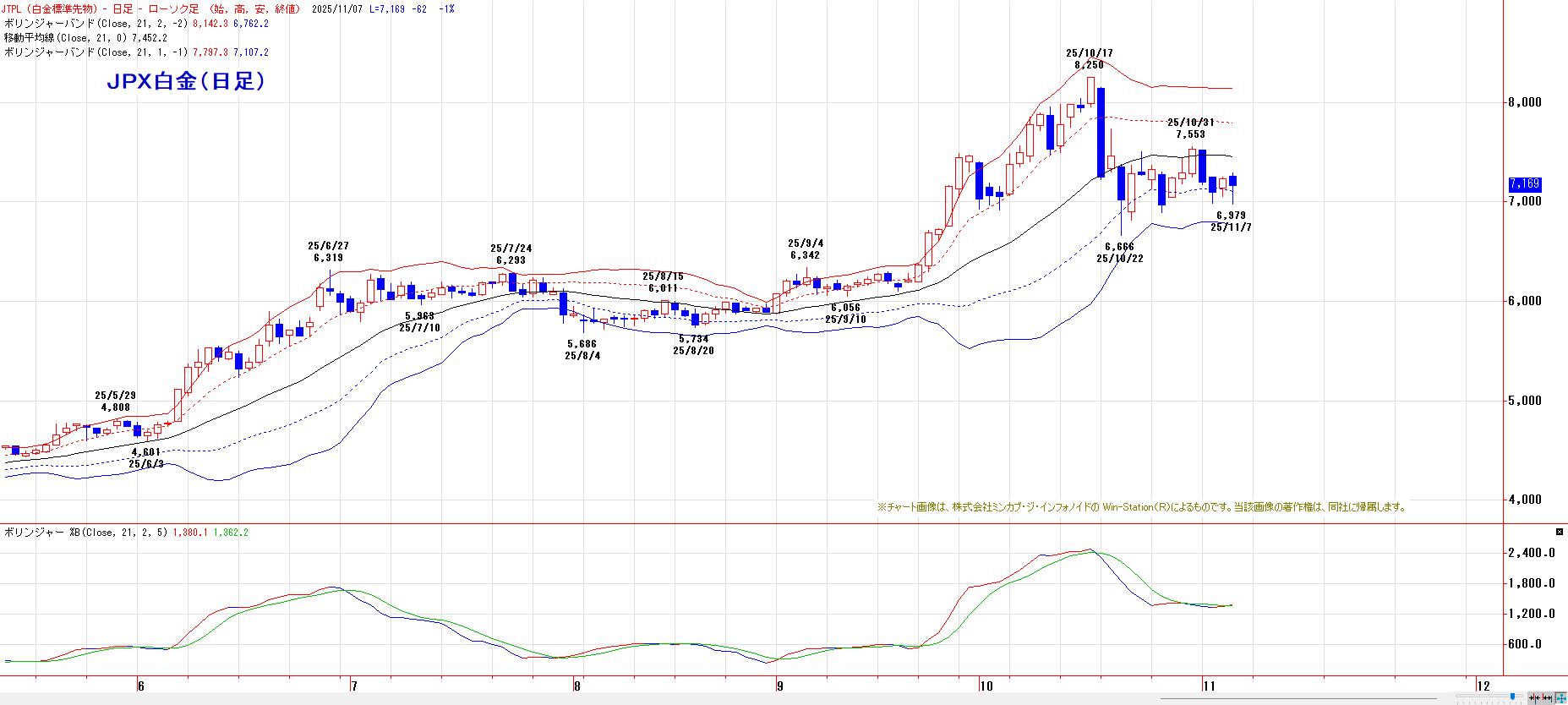The width and height of the screenshot is (1568, 705).
Task: Click the Bollinger %B indicator label
Action: 85,532
